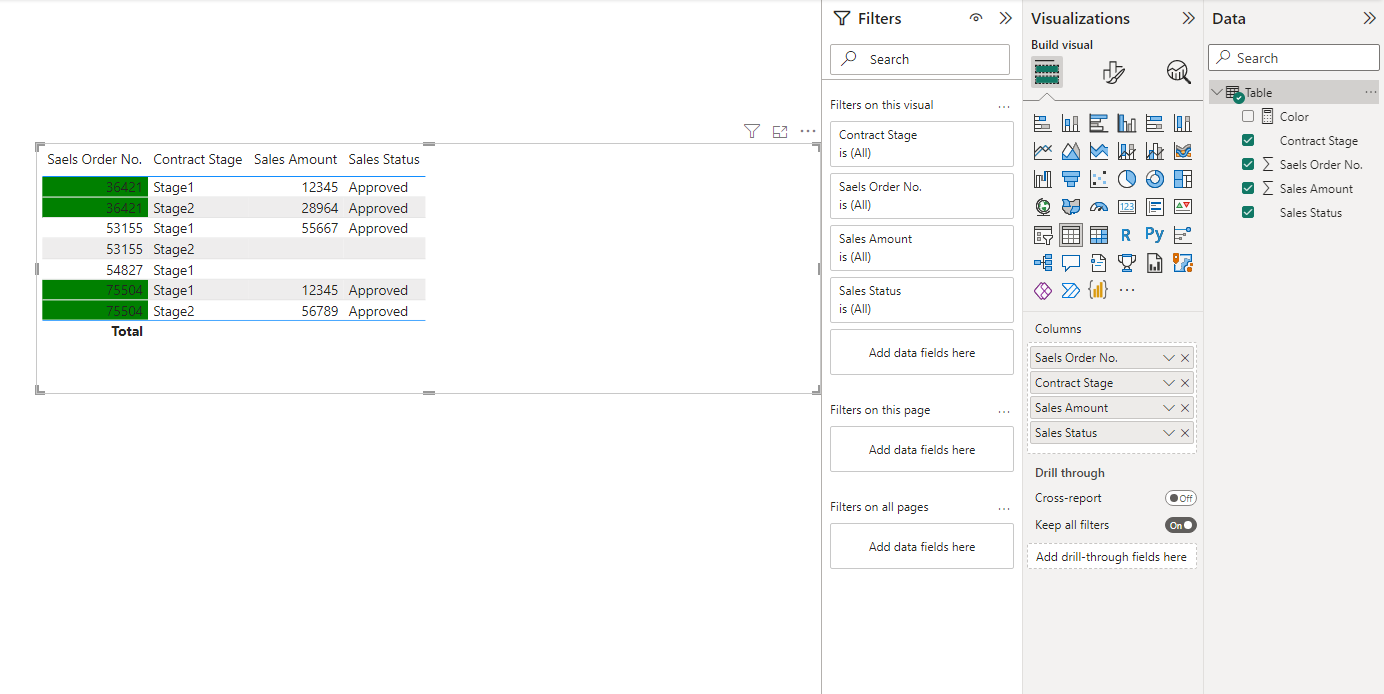Add the Q&A speech bubble visual
The width and height of the screenshot is (1384, 694).
(1071, 263)
